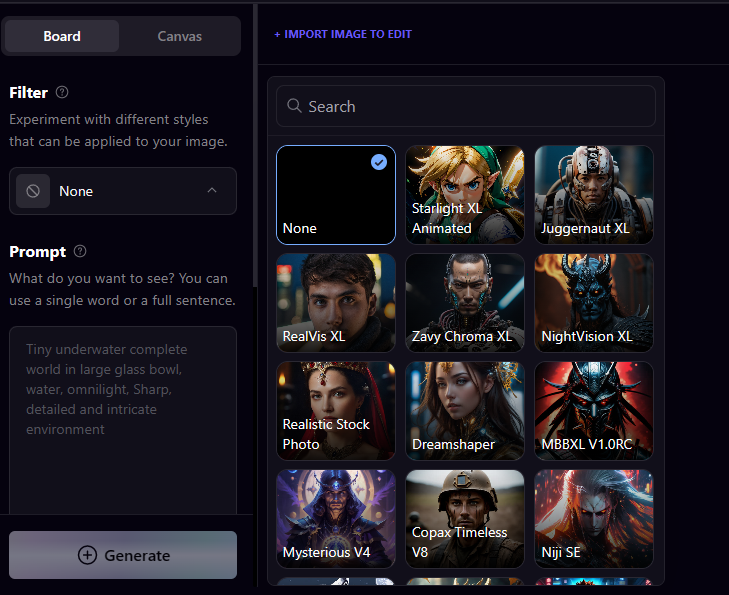The width and height of the screenshot is (729, 595).
Task: Choose the Starlight XL Animated filter
Action: (465, 195)
